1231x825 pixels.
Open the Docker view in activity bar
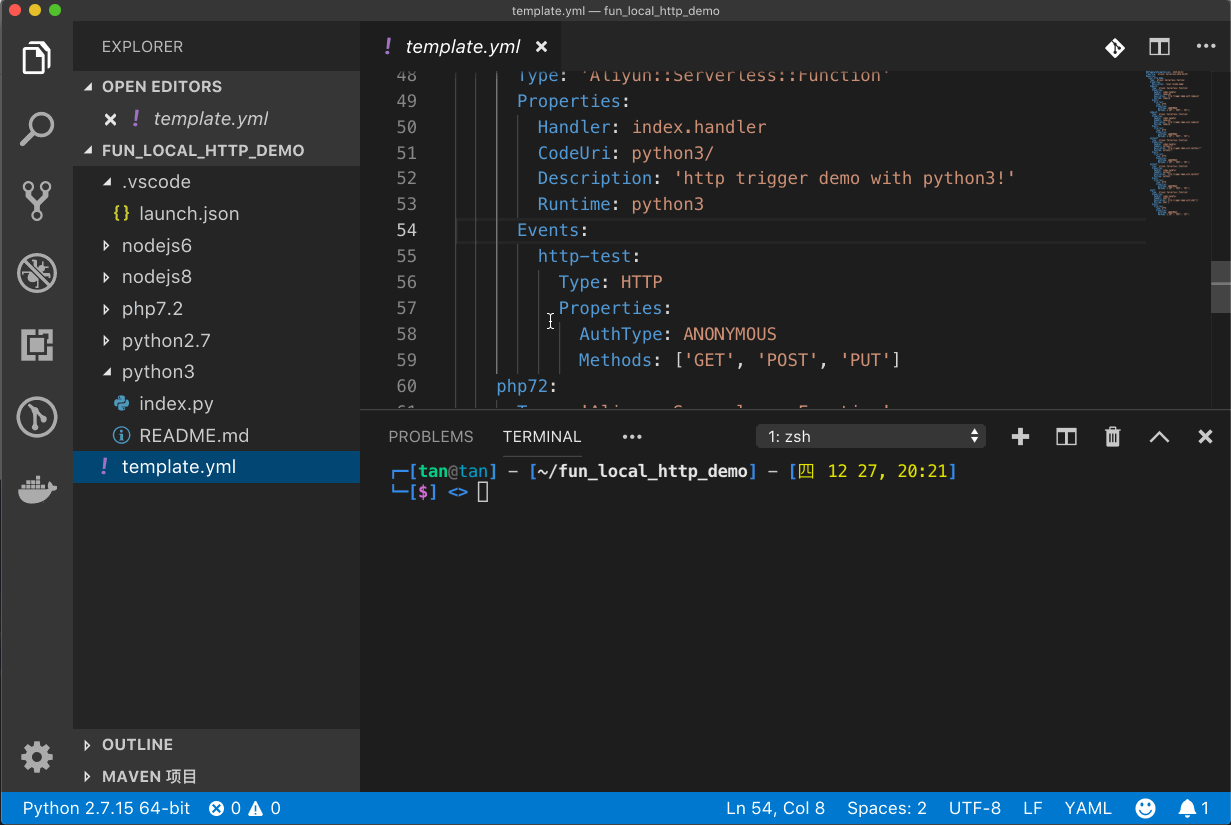coord(37,491)
